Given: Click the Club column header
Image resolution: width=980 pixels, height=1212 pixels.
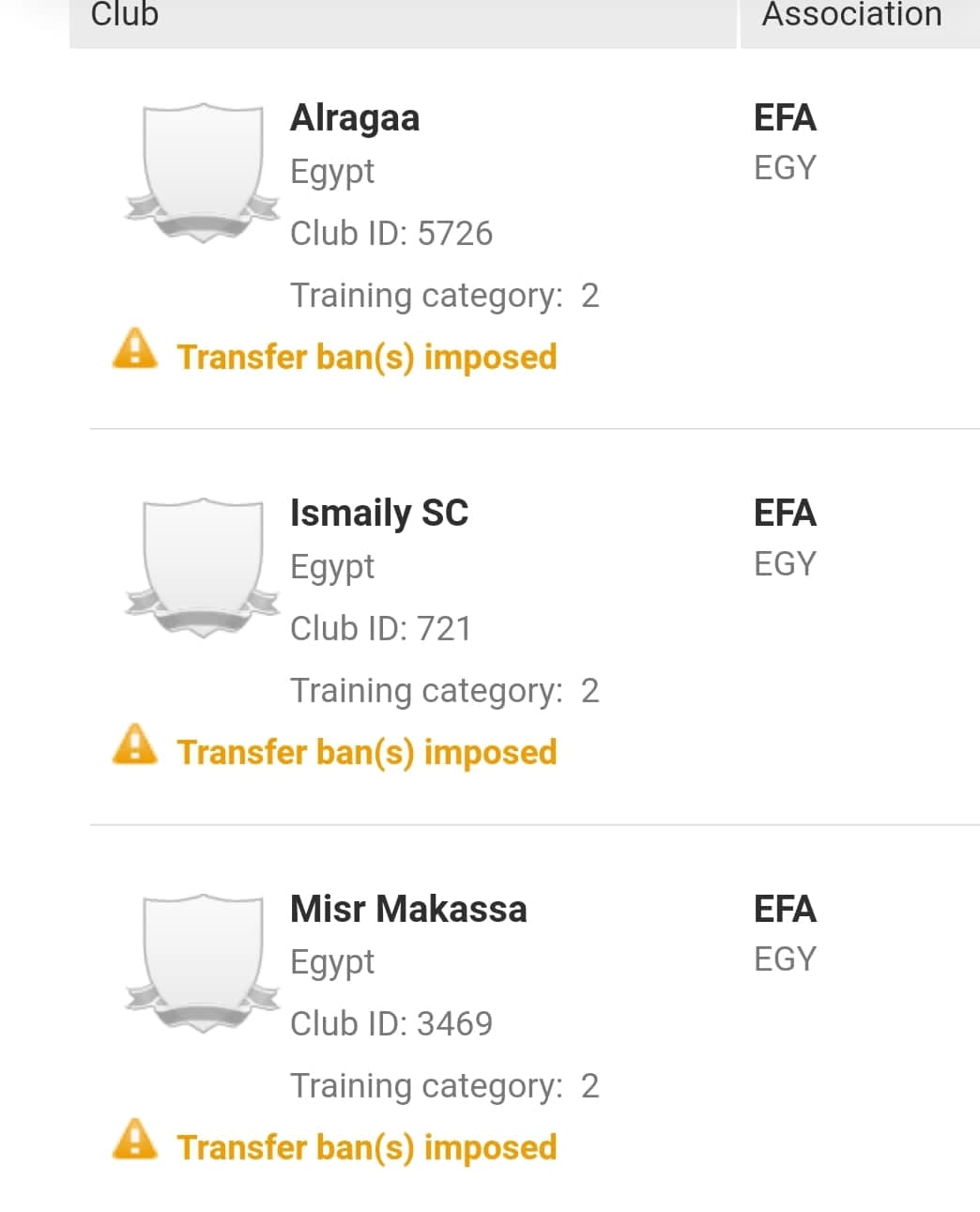Looking at the screenshot, I should tap(125, 16).
